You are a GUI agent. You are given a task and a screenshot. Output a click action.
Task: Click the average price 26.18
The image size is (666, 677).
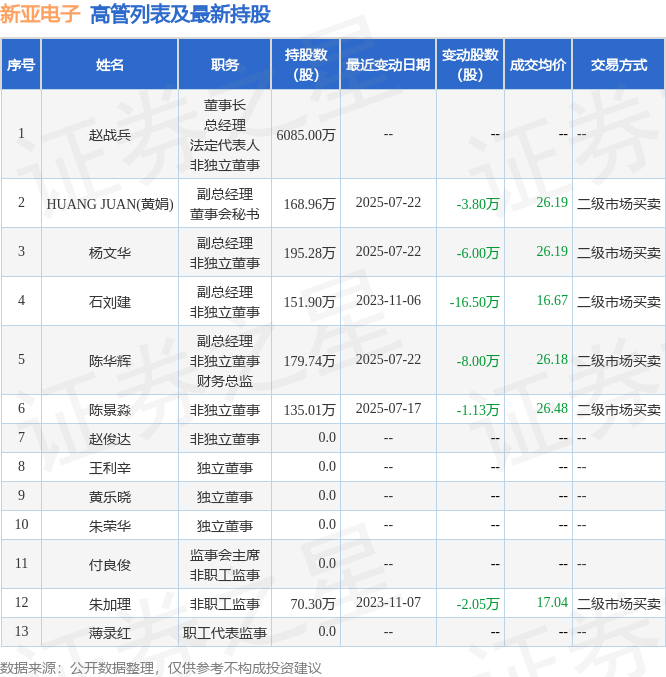point(552,359)
